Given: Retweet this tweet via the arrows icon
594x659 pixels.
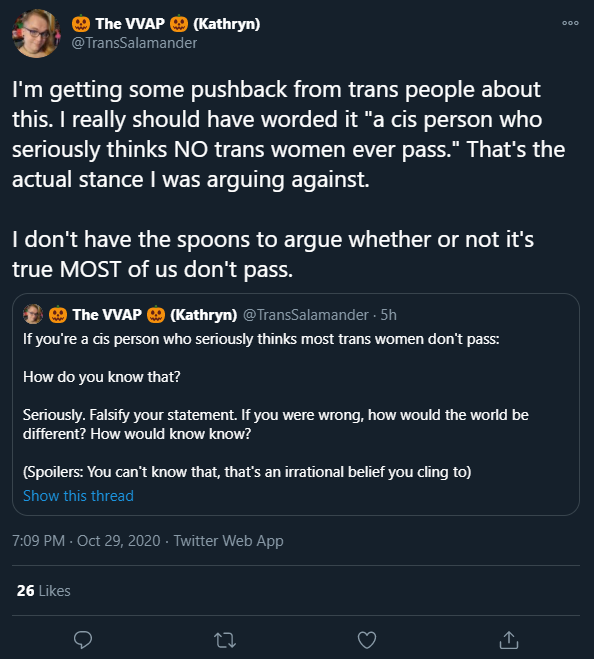Looking at the screenshot, I should tap(225, 641).
